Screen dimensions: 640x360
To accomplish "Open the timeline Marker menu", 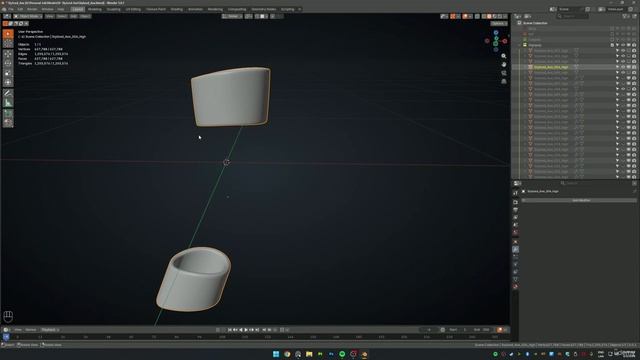I will click(31, 330).
